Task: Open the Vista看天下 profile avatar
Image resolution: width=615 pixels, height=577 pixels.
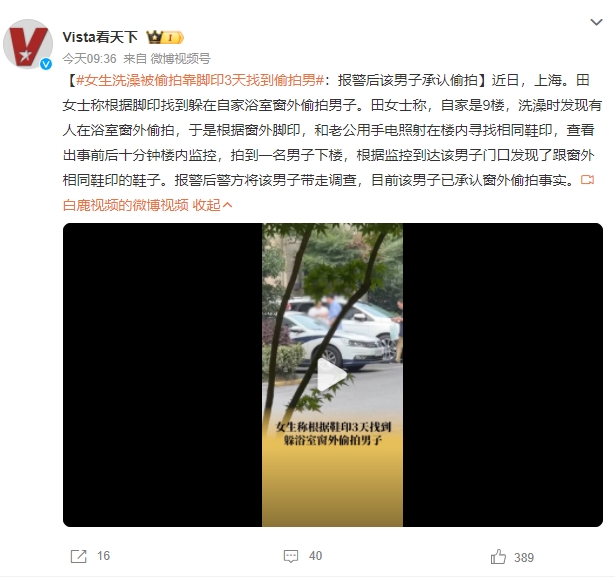Action: [x=27, y=44]
